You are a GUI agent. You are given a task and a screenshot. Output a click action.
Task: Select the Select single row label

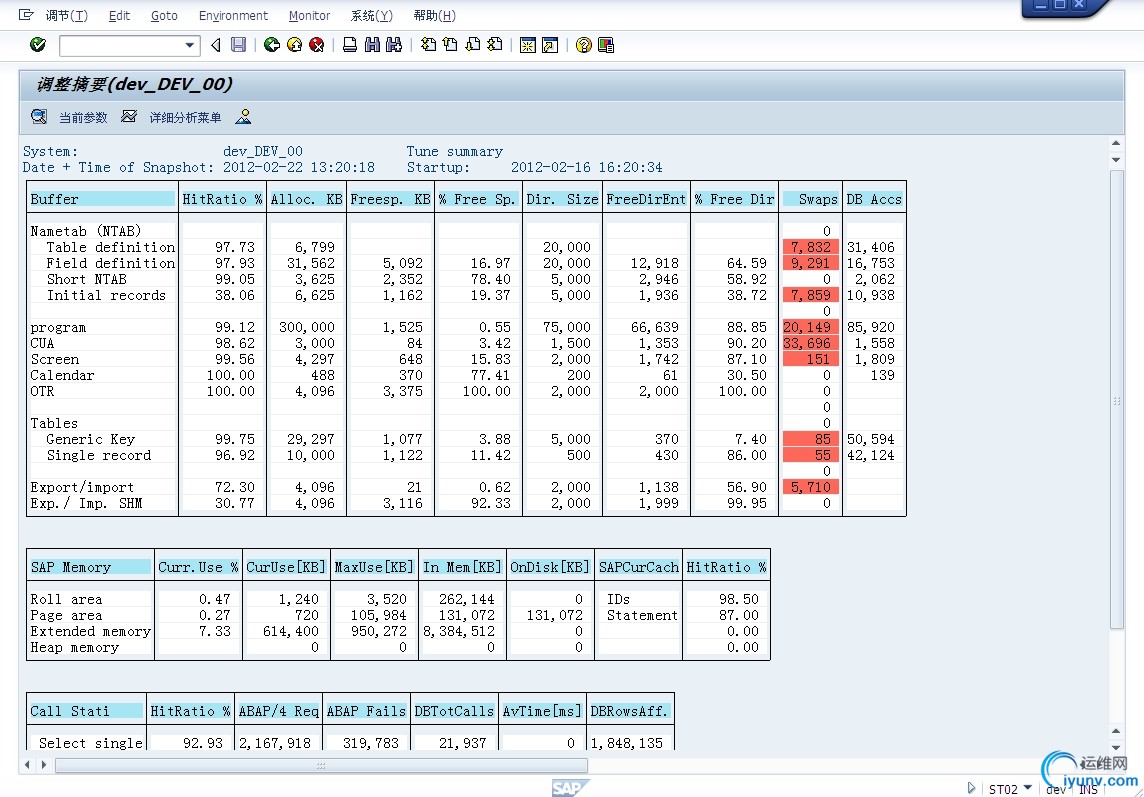(90, 743)
